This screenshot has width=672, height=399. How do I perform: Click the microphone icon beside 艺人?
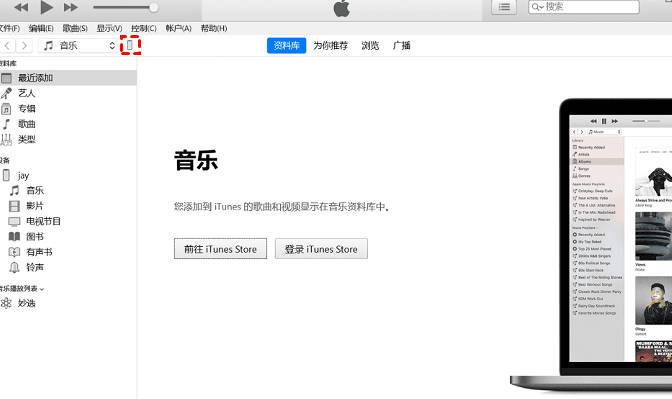6,93
